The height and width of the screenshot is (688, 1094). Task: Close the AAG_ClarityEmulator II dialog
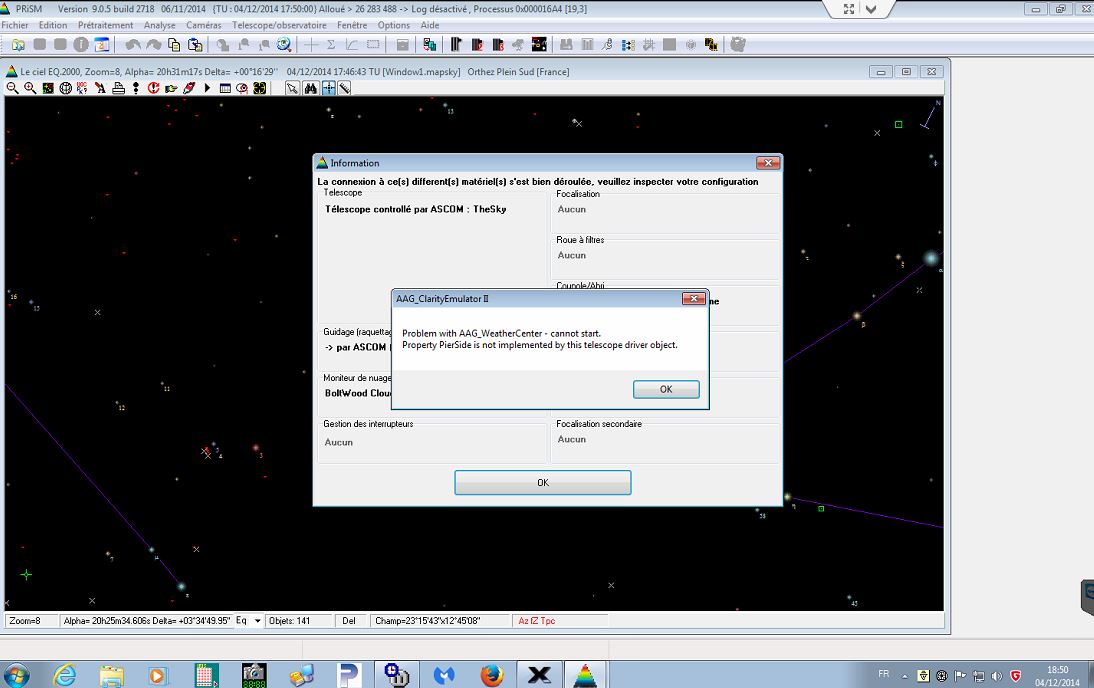point(693,299)
